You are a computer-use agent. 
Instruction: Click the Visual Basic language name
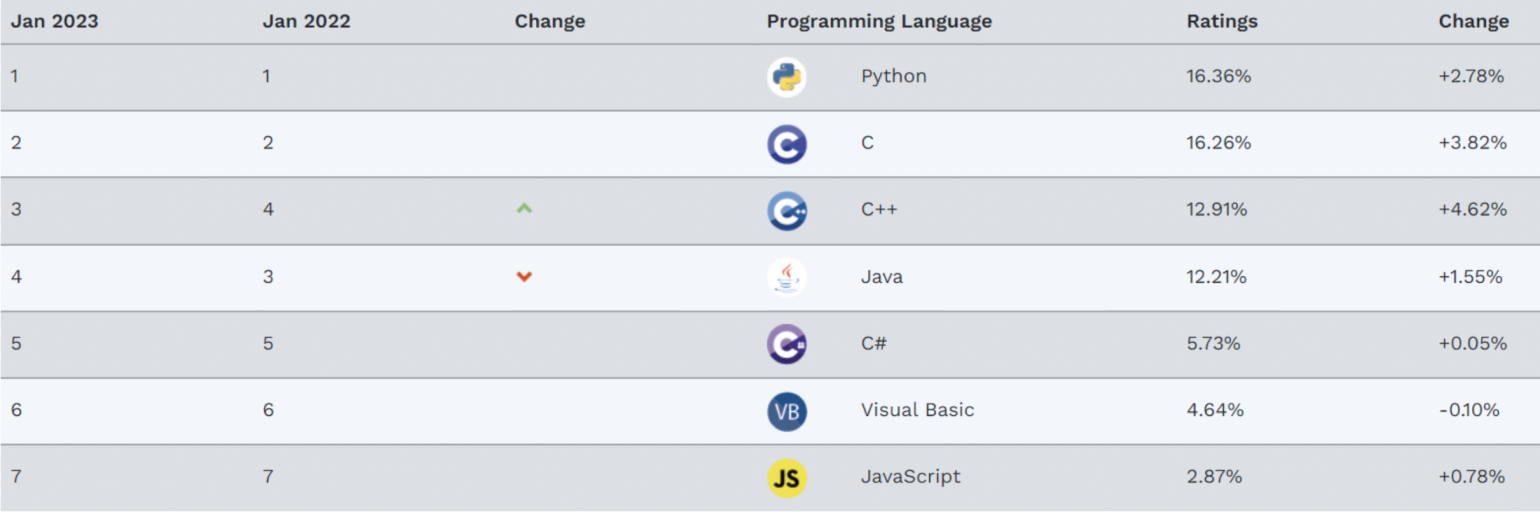pos(917,410)
